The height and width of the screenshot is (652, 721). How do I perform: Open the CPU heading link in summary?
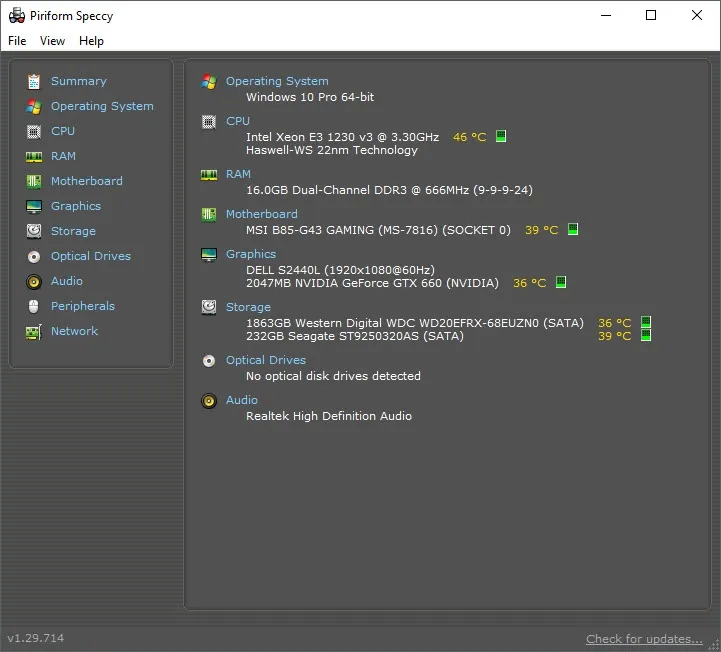tap(238, 121)
